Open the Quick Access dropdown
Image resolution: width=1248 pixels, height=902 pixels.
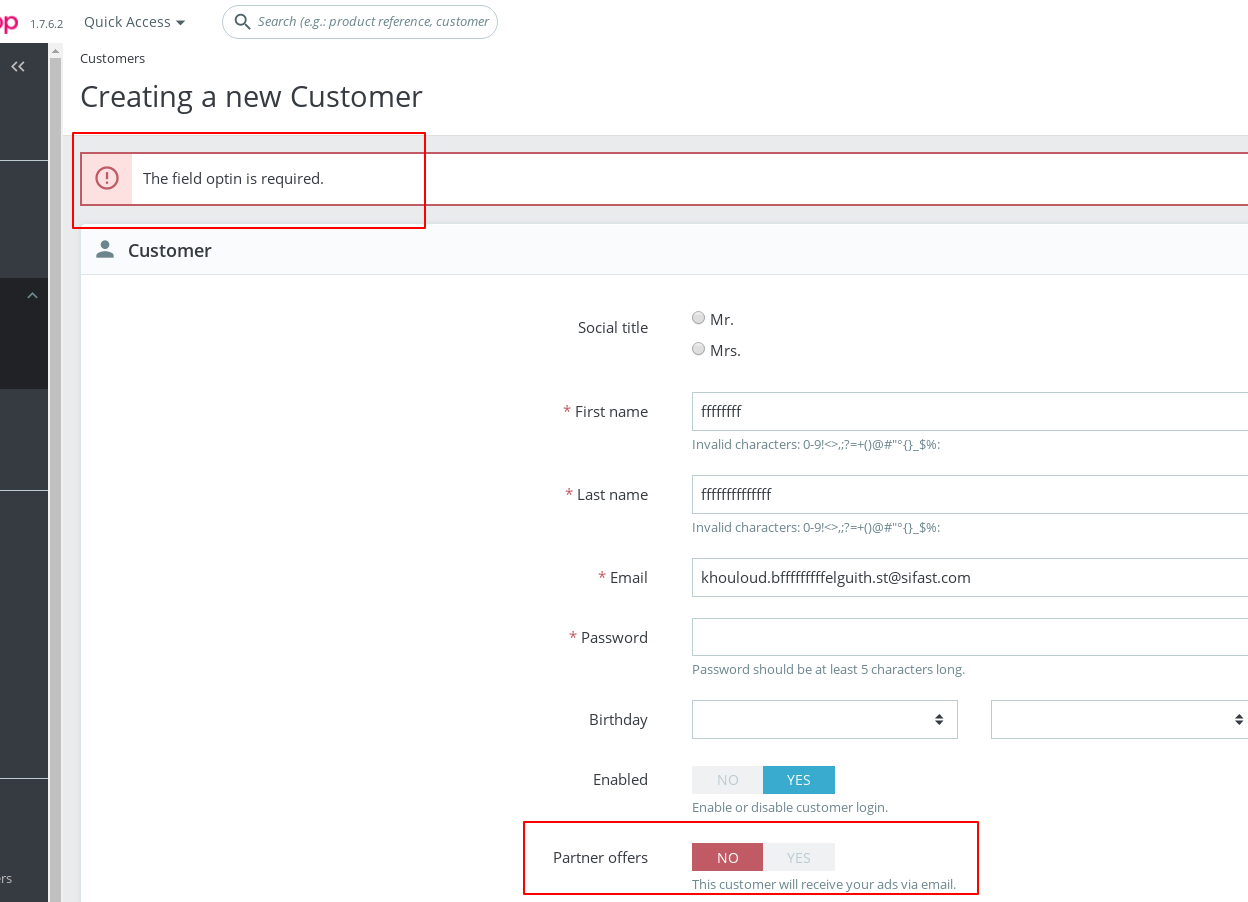coord(134,22)
